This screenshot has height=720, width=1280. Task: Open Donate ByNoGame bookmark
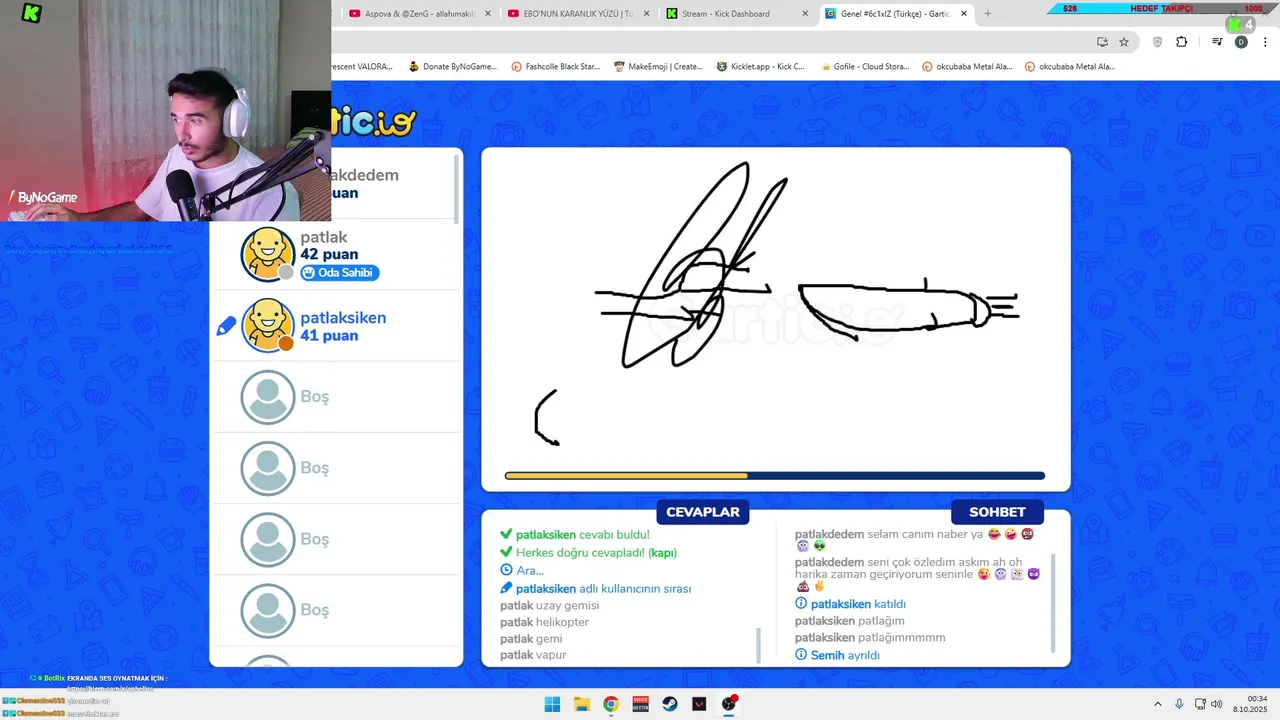453,67
